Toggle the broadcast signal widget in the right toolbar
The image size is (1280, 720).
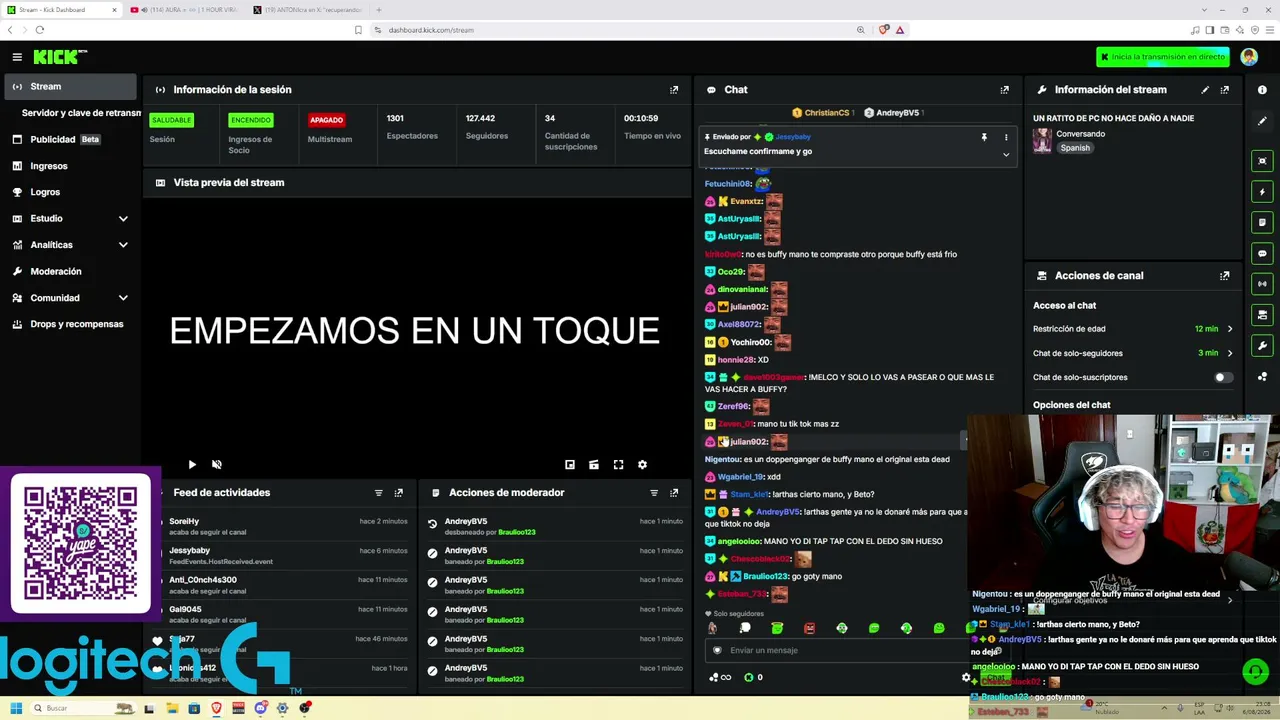pyautogui.click(x=1262, y=284)
